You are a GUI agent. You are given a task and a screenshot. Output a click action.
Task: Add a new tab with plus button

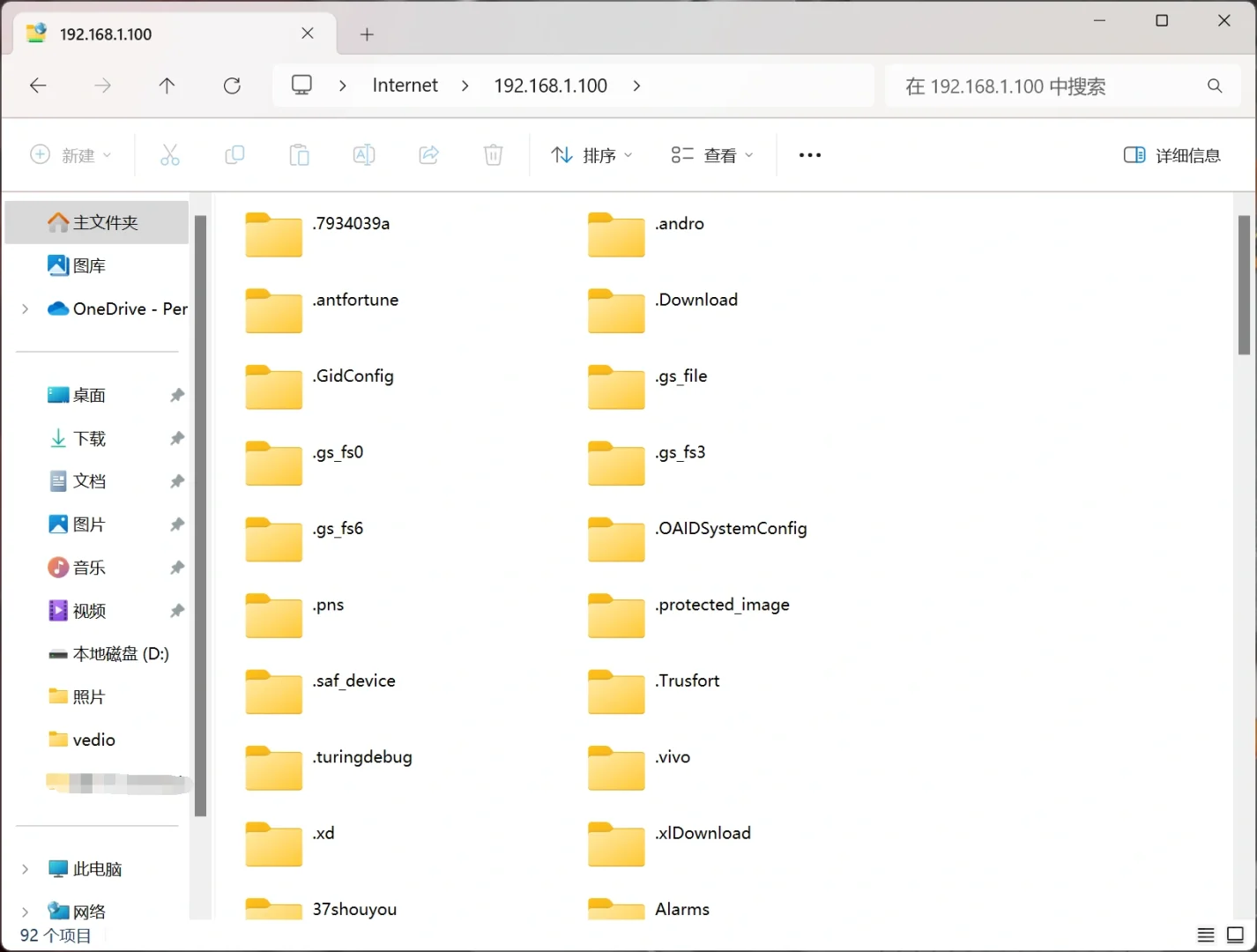[x=368, y=34]
